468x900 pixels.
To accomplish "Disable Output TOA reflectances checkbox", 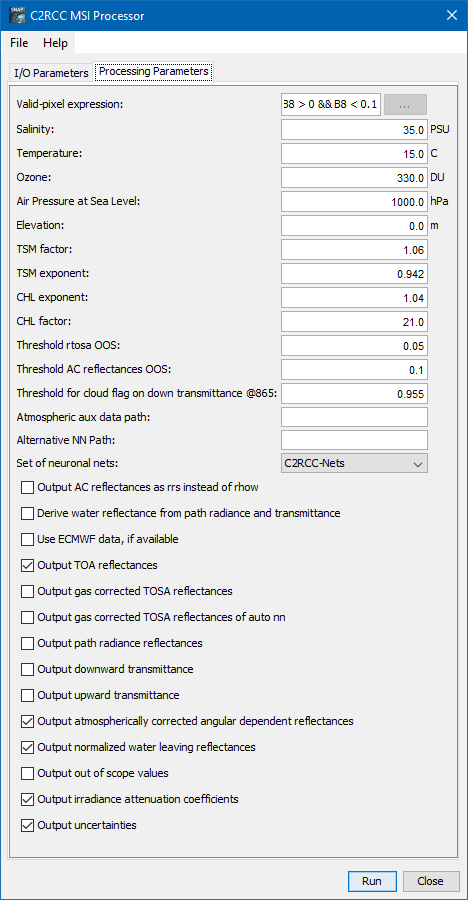I will tap(27, 565).
